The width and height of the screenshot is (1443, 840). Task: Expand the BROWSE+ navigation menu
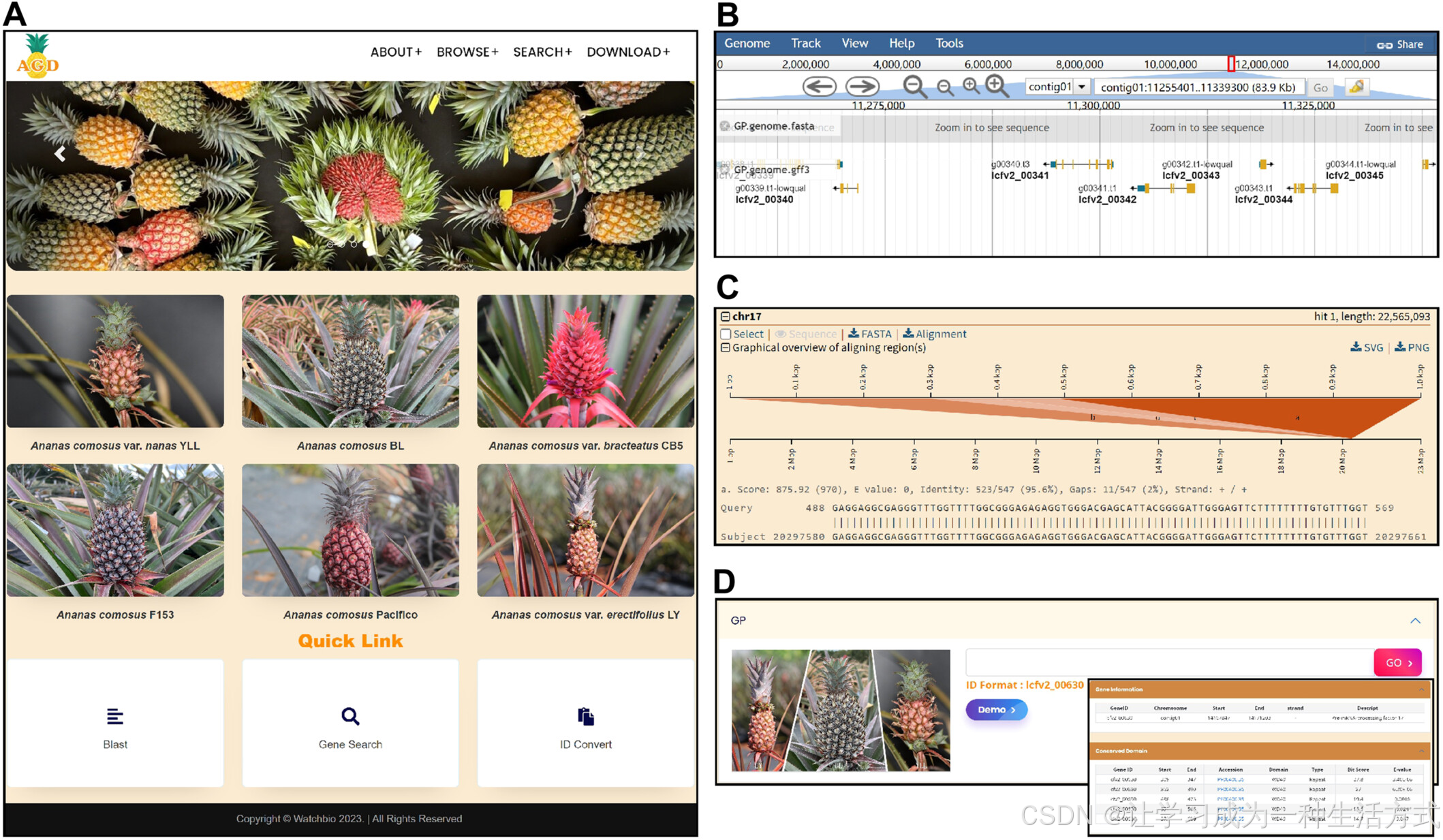pos(467,52)
